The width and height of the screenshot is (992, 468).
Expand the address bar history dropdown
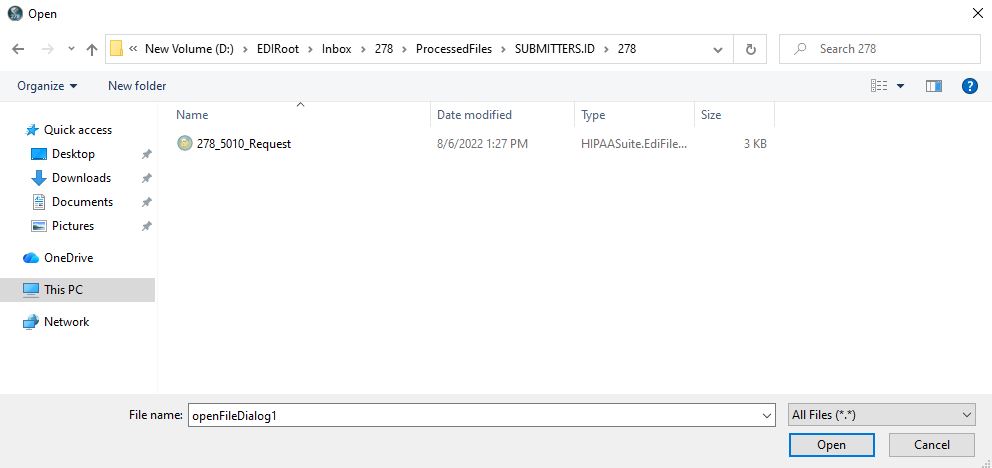click(718, 49)
